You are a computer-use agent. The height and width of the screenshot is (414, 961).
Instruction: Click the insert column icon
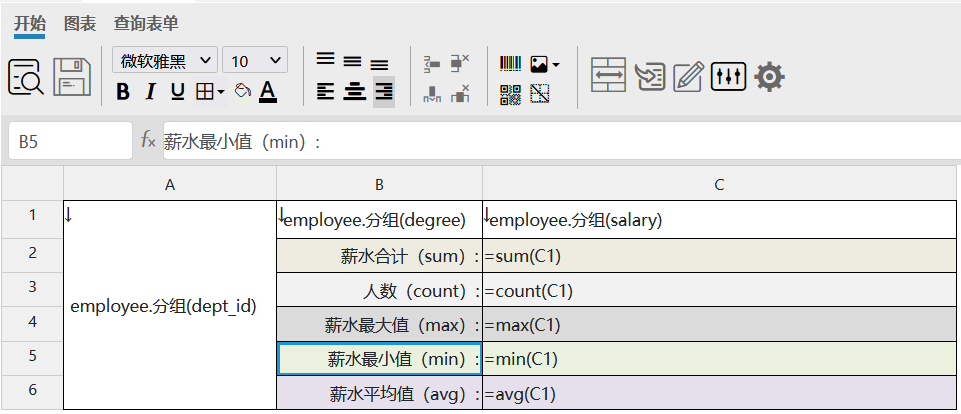[x=432, y=93]
